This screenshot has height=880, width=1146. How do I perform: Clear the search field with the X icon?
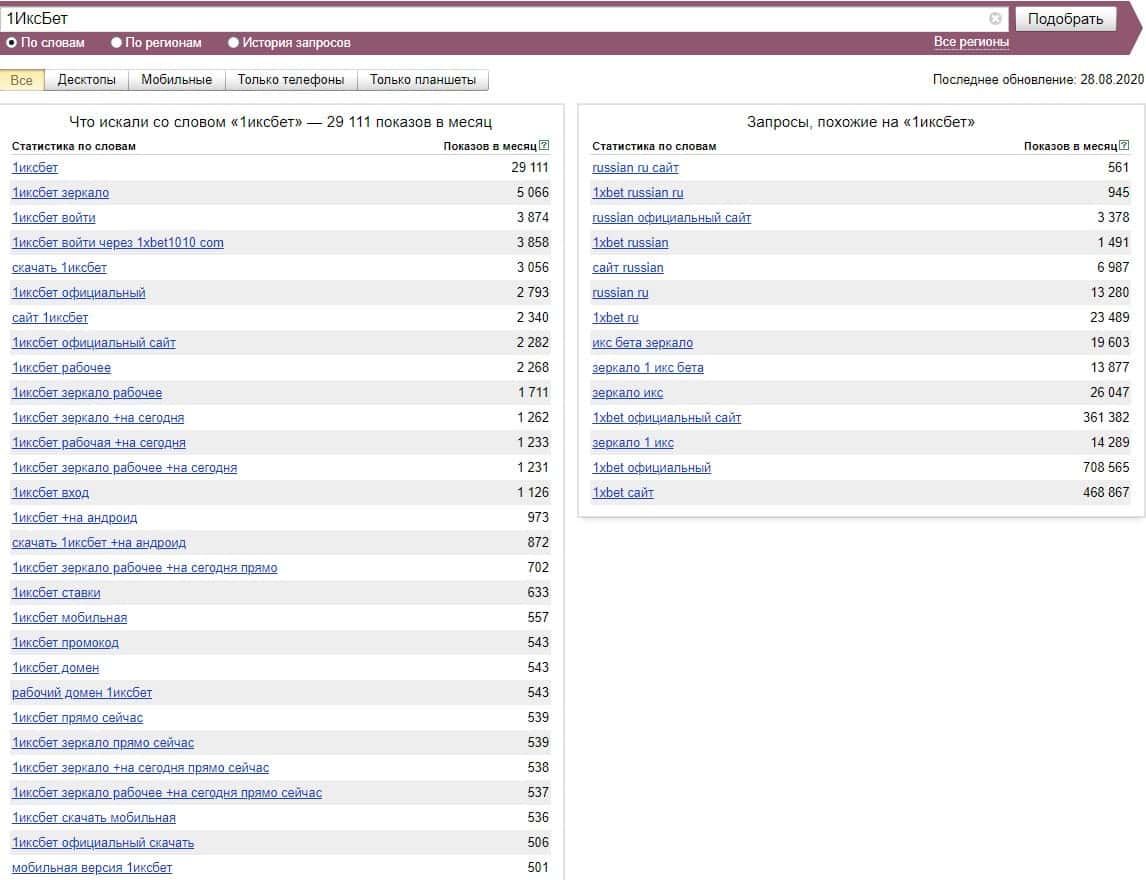(995, 19)
